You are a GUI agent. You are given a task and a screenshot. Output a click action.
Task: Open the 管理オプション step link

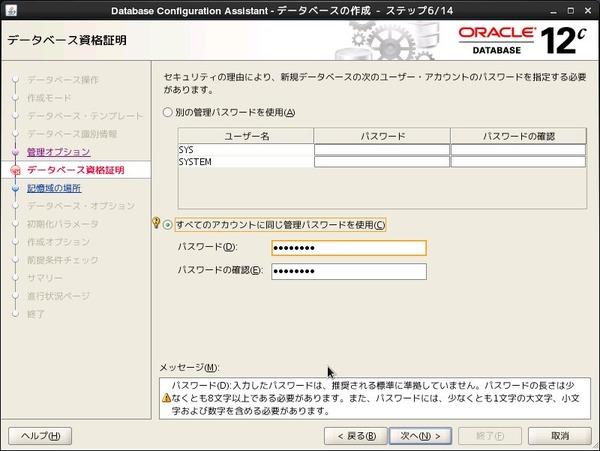pos(59,152)
